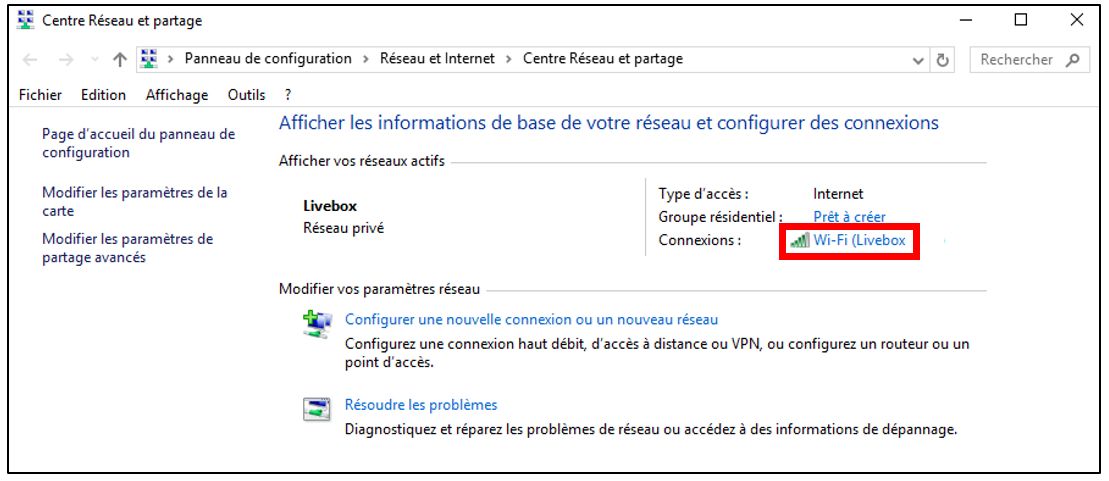Expand the address bar history dropdown

point(918,61)
